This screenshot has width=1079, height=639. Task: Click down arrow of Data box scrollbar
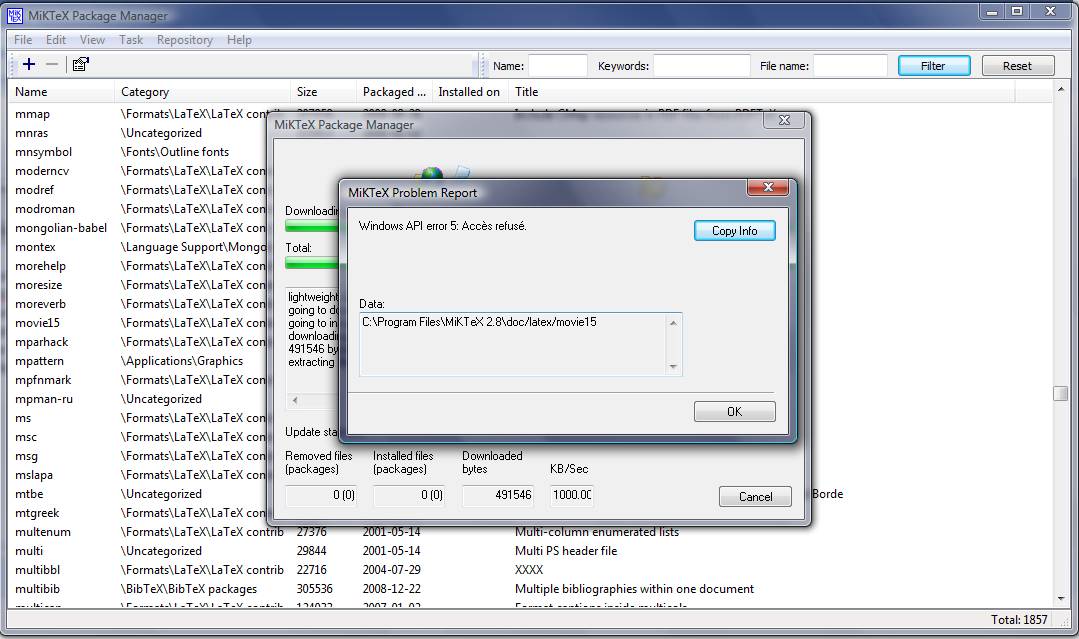[x=674, y=367]
